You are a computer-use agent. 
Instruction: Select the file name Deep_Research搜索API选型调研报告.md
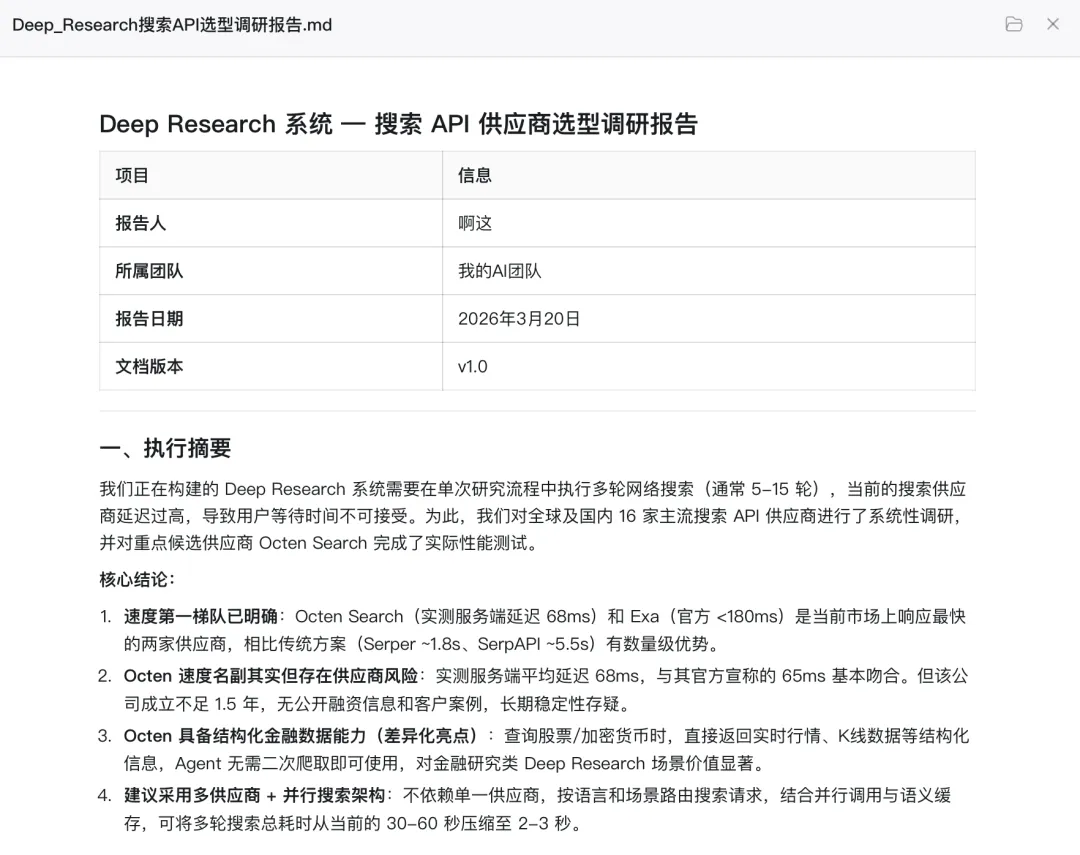(172, 25)
